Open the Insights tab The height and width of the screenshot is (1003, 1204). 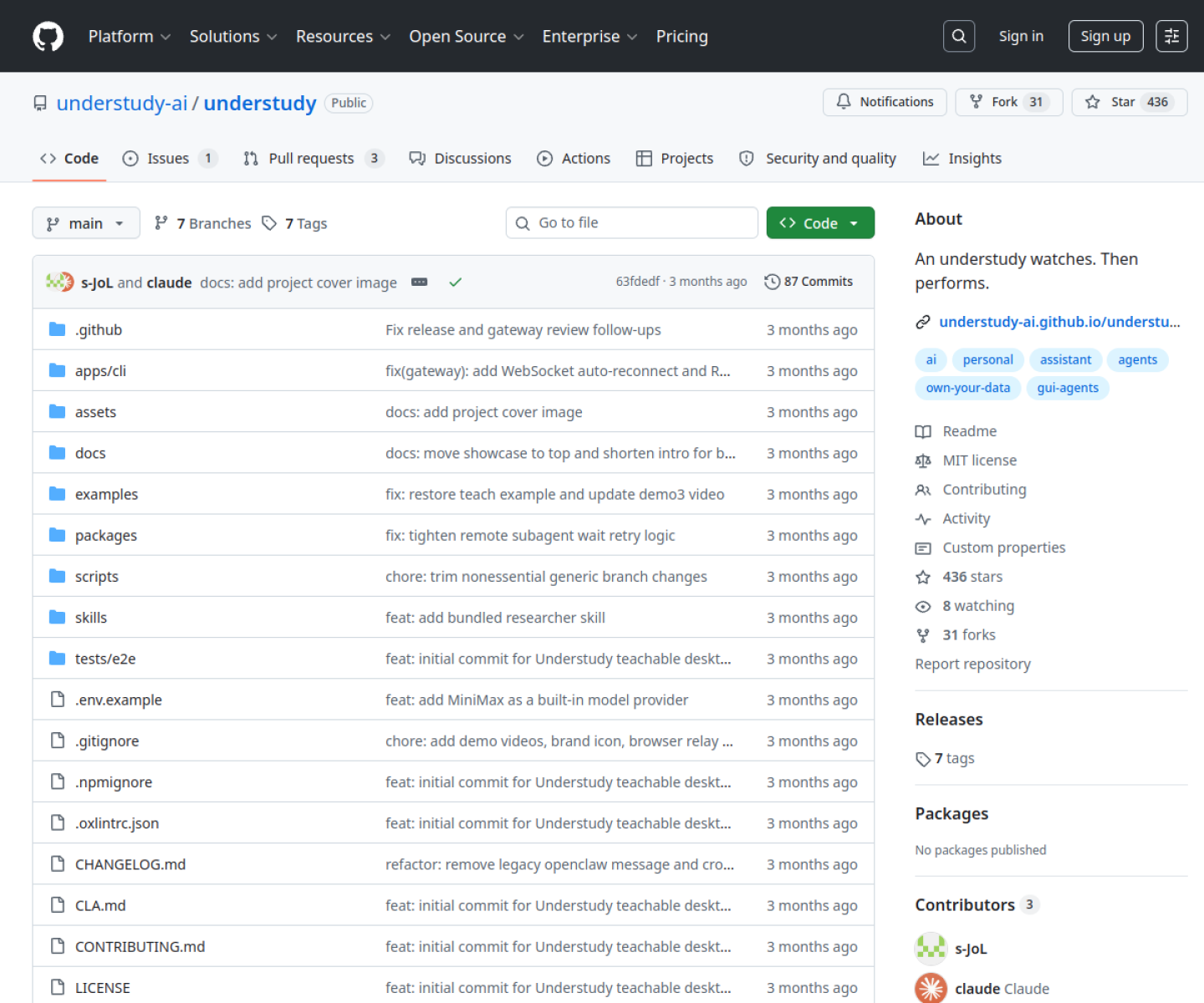coord(962,158)
